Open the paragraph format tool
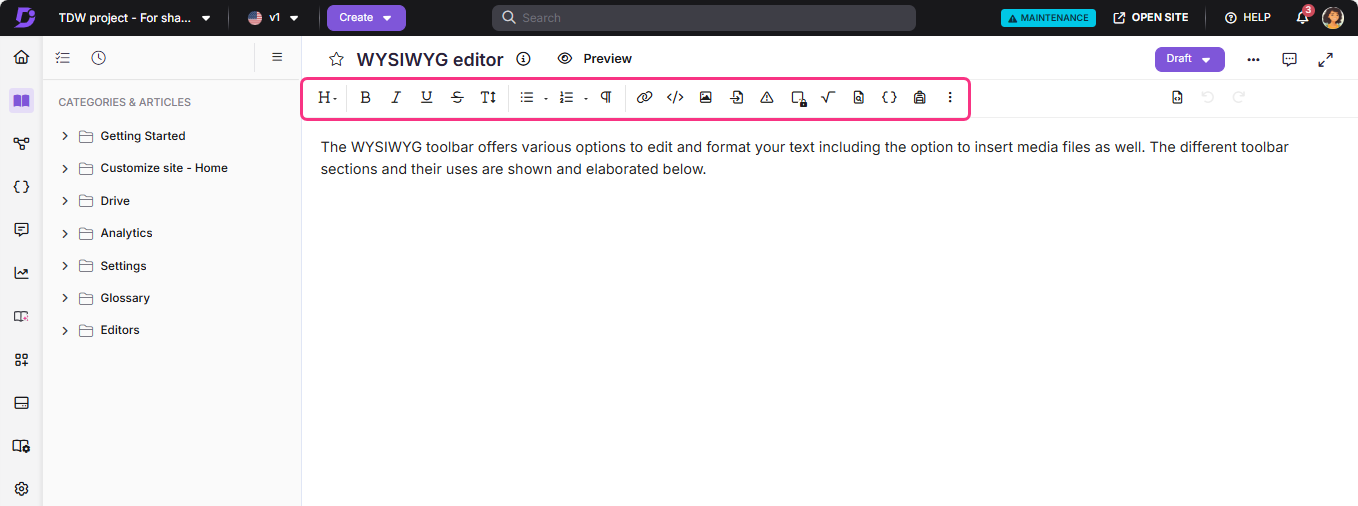 point(606,97)
